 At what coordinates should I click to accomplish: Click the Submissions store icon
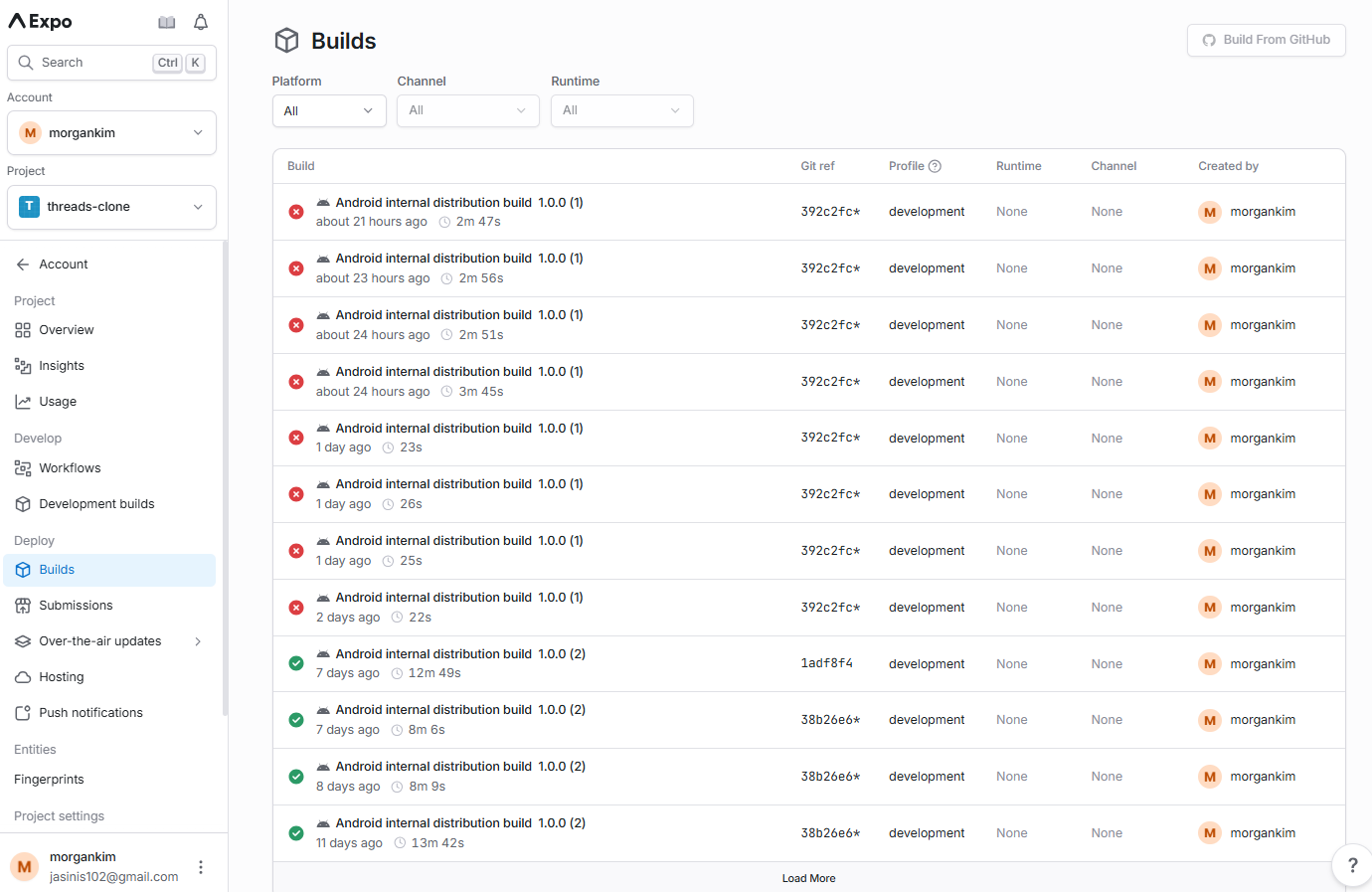23,606
